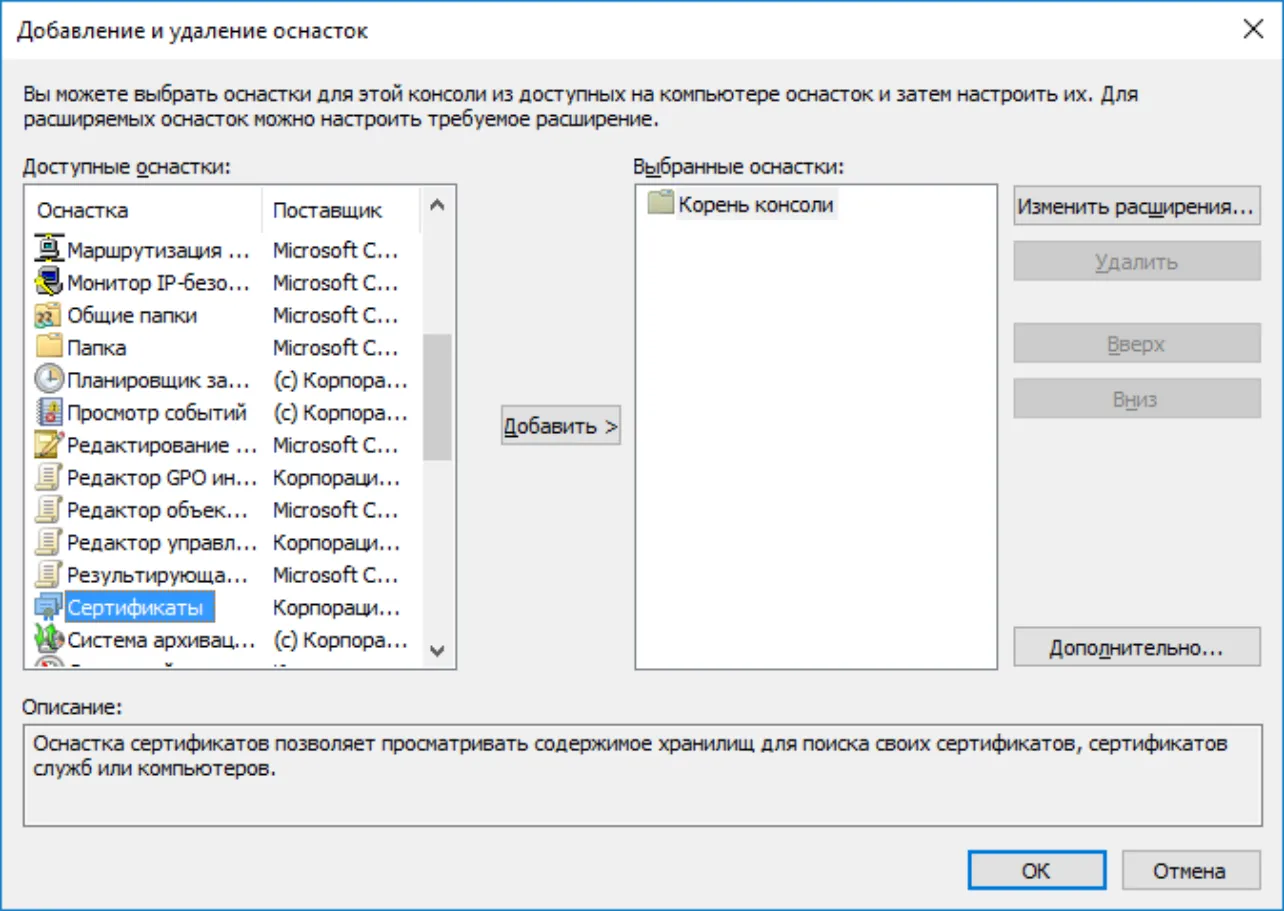Click the Маршрутизация snap-in icon
The height and width of the screenshot is (911, 1284).
[x=48, y=250]
